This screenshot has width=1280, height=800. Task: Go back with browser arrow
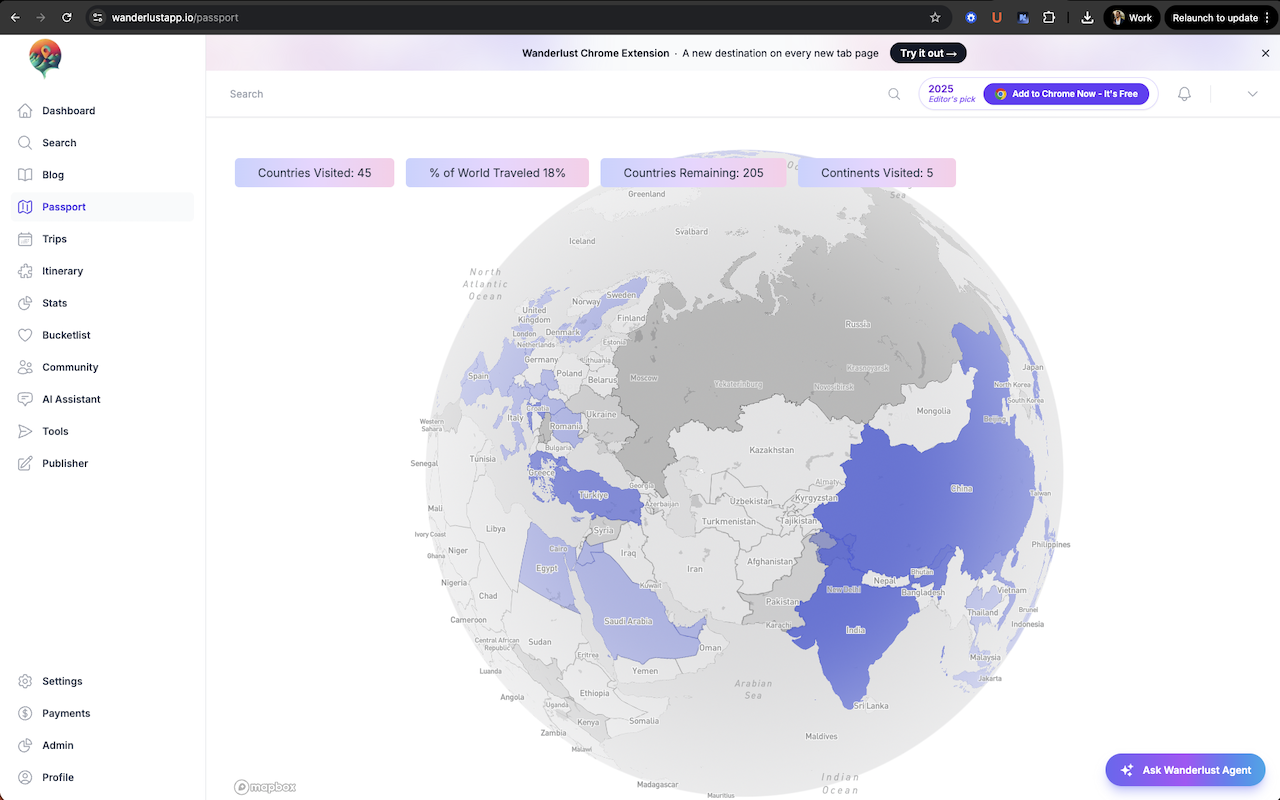tap(15, 17)
